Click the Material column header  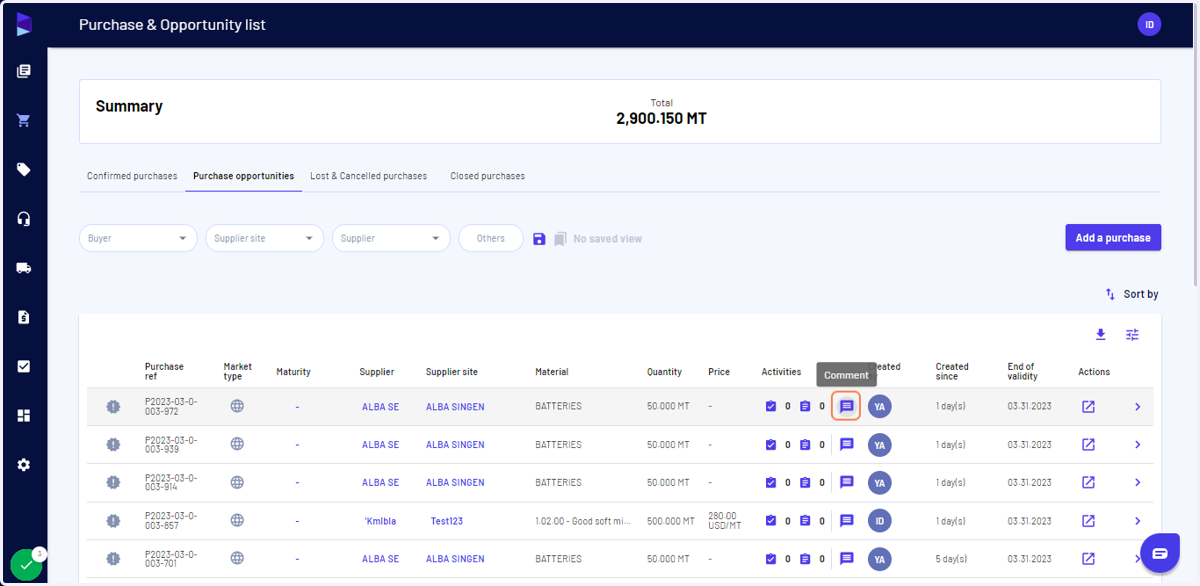552,372
